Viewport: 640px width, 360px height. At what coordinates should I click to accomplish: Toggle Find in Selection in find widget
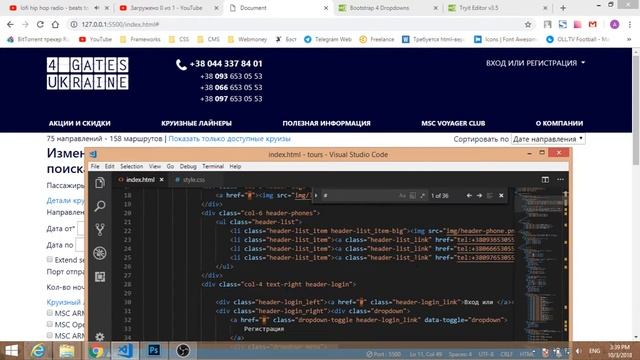(490, 196)
